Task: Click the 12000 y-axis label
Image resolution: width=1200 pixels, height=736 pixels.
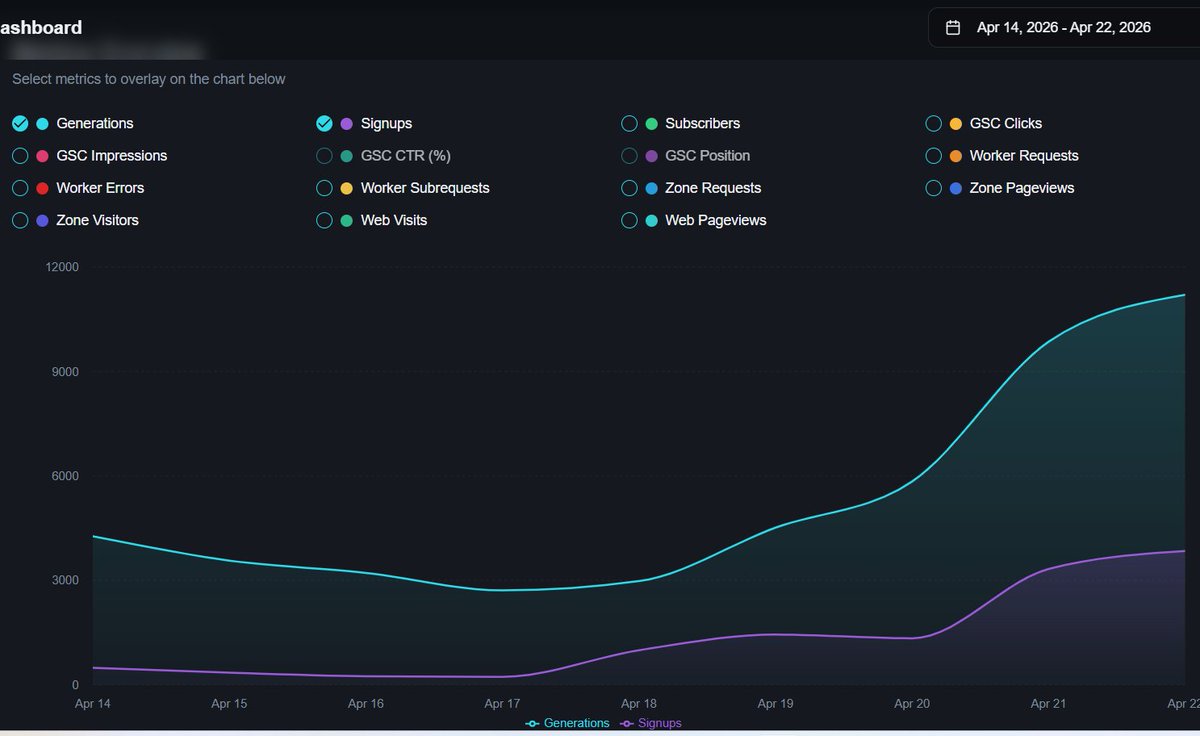Action: coord(62,268)
